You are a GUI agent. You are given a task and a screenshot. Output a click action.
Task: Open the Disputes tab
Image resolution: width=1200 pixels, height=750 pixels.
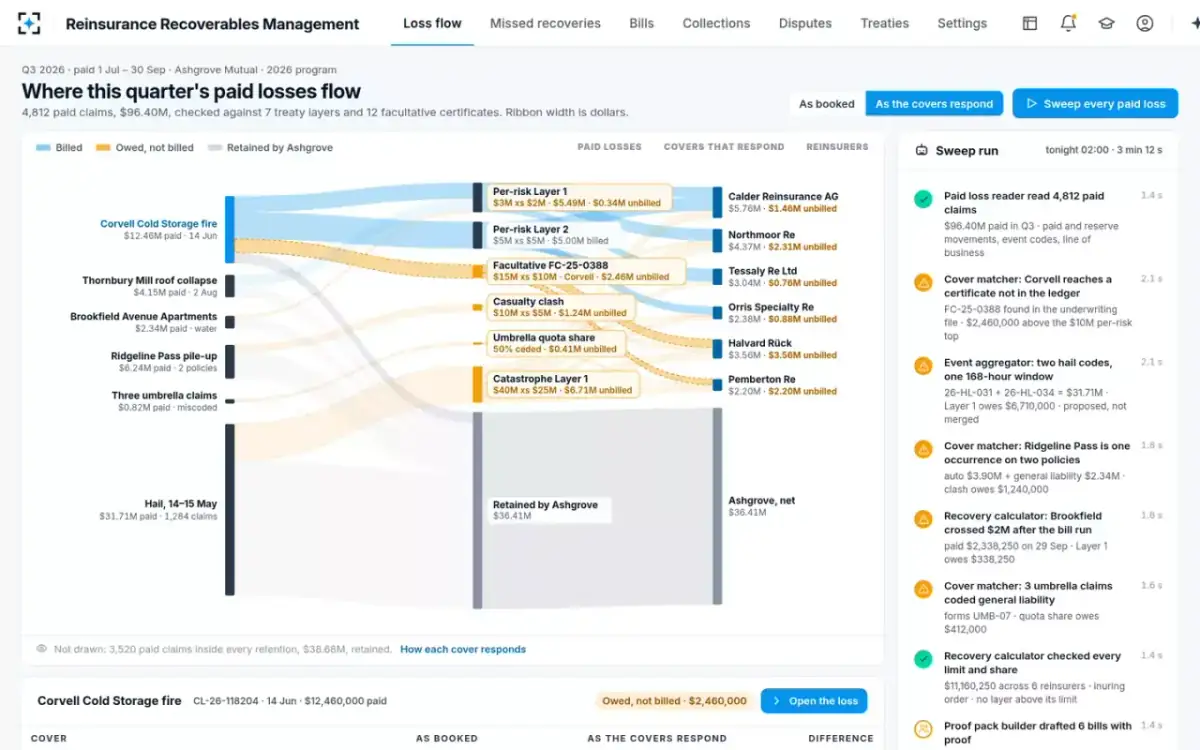point(805,23)
